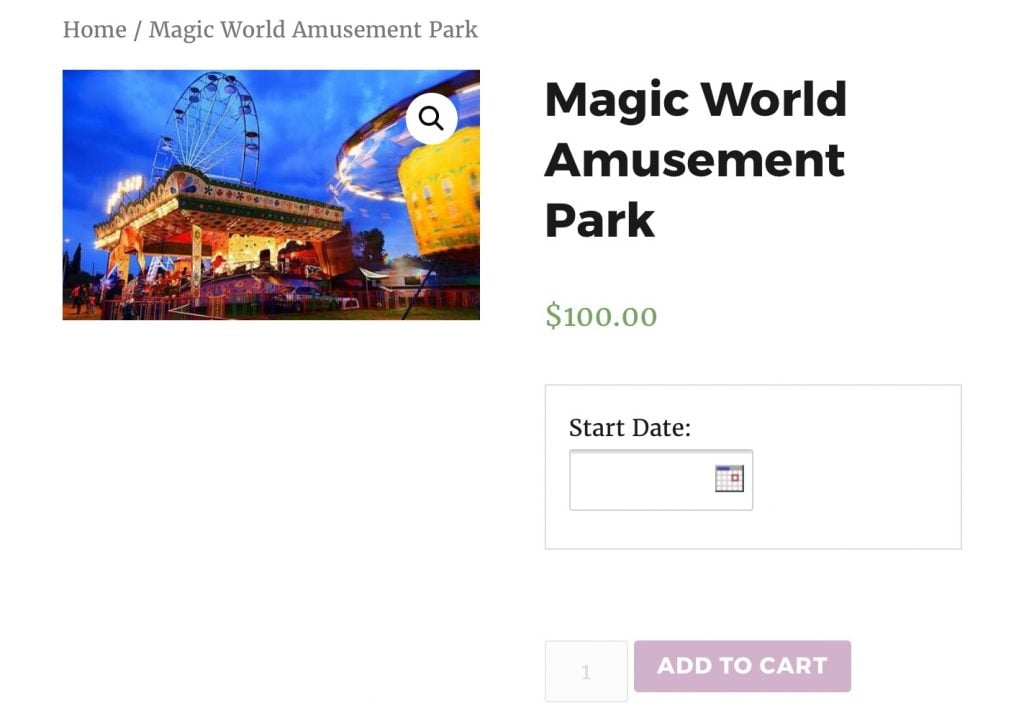Click the quantity box showing 1

[586, 671]
